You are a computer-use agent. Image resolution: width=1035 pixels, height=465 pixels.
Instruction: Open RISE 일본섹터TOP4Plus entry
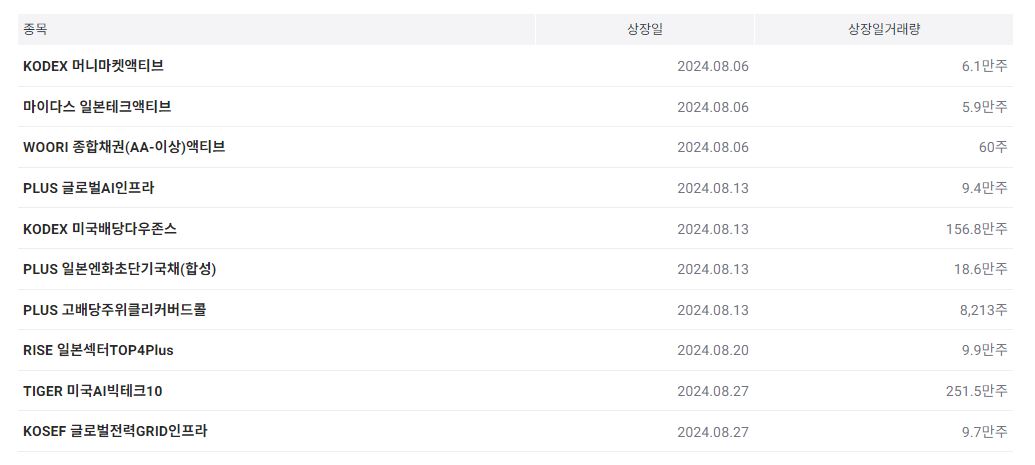(x=98, y=350)
